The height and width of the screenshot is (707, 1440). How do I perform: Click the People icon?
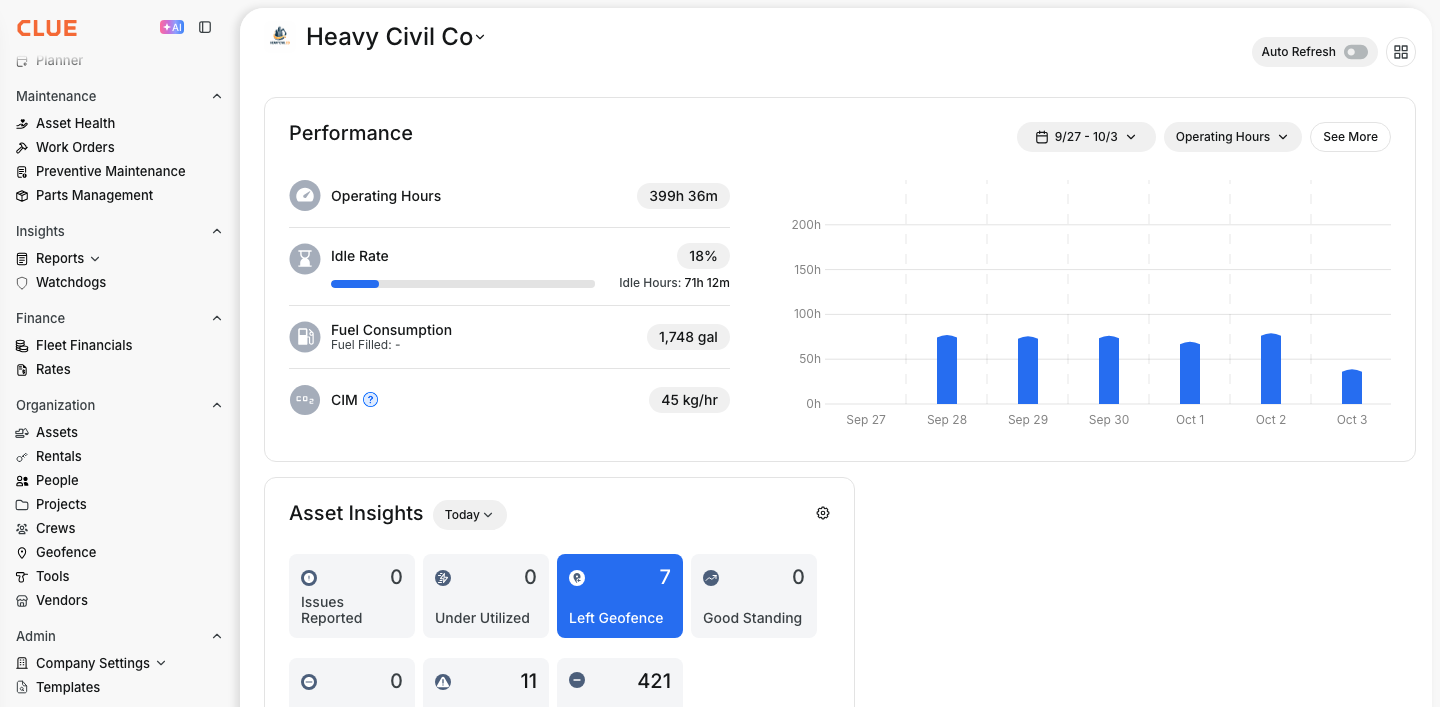[22, 480]
